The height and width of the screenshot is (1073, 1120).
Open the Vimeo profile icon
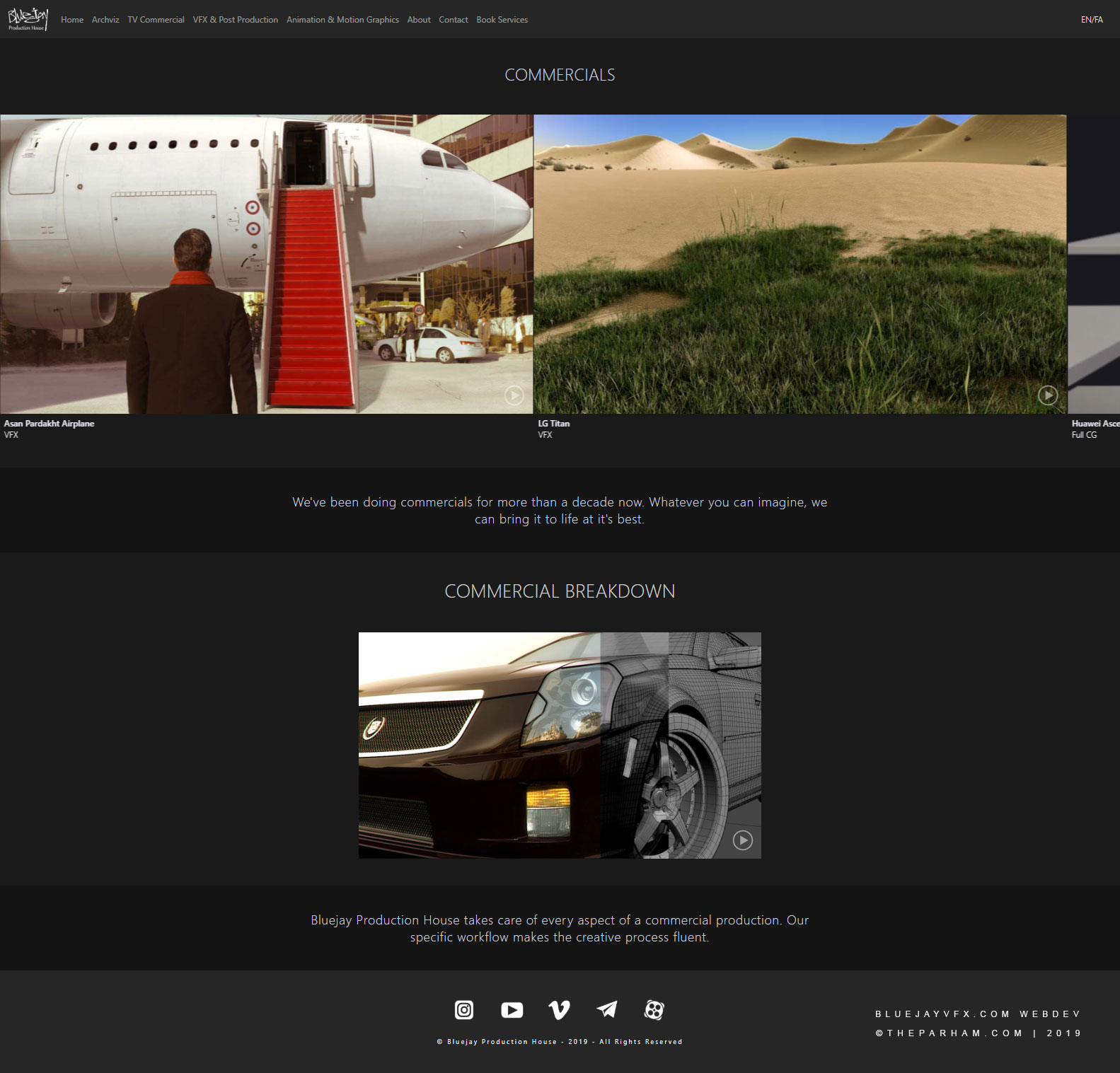559,1009
